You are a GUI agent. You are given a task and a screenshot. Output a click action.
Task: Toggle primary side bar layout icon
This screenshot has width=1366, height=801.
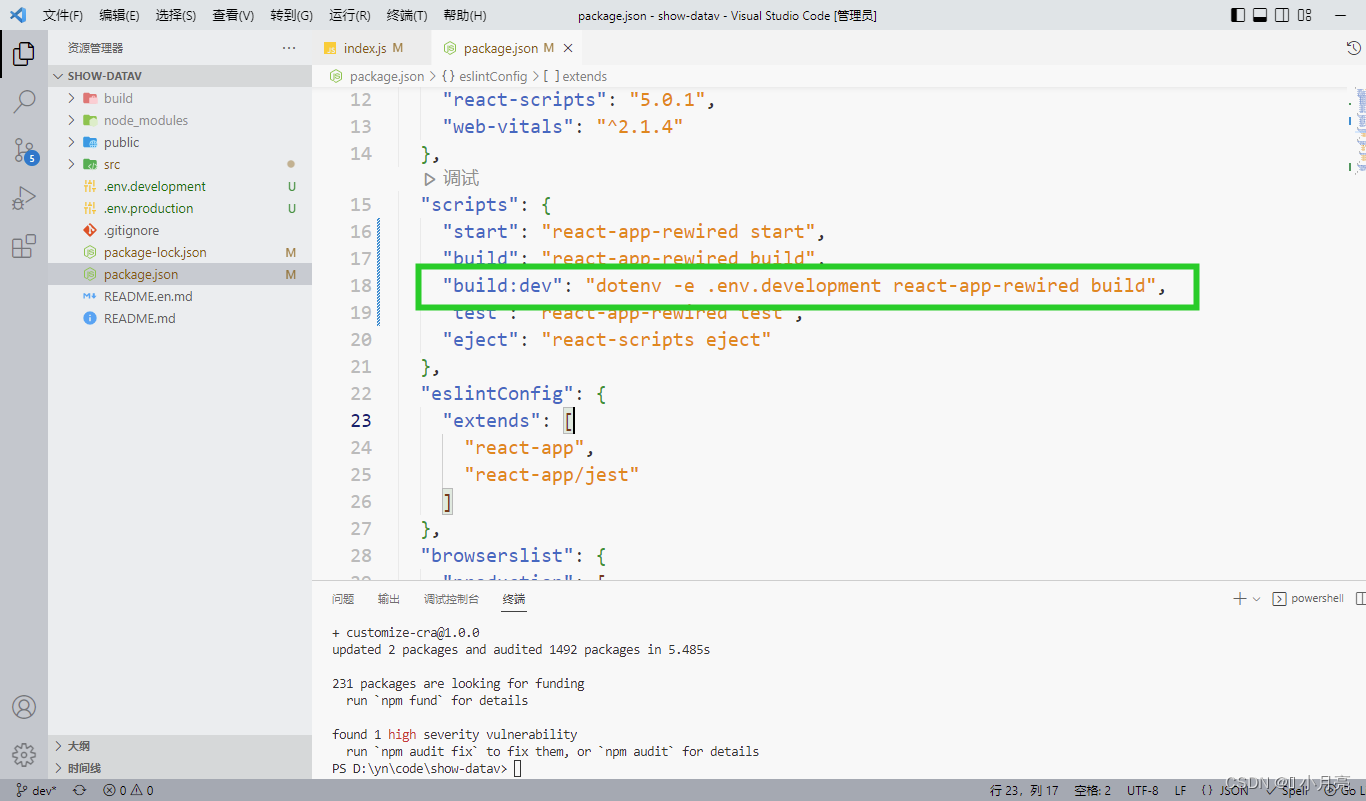(x=1238, y=15)
